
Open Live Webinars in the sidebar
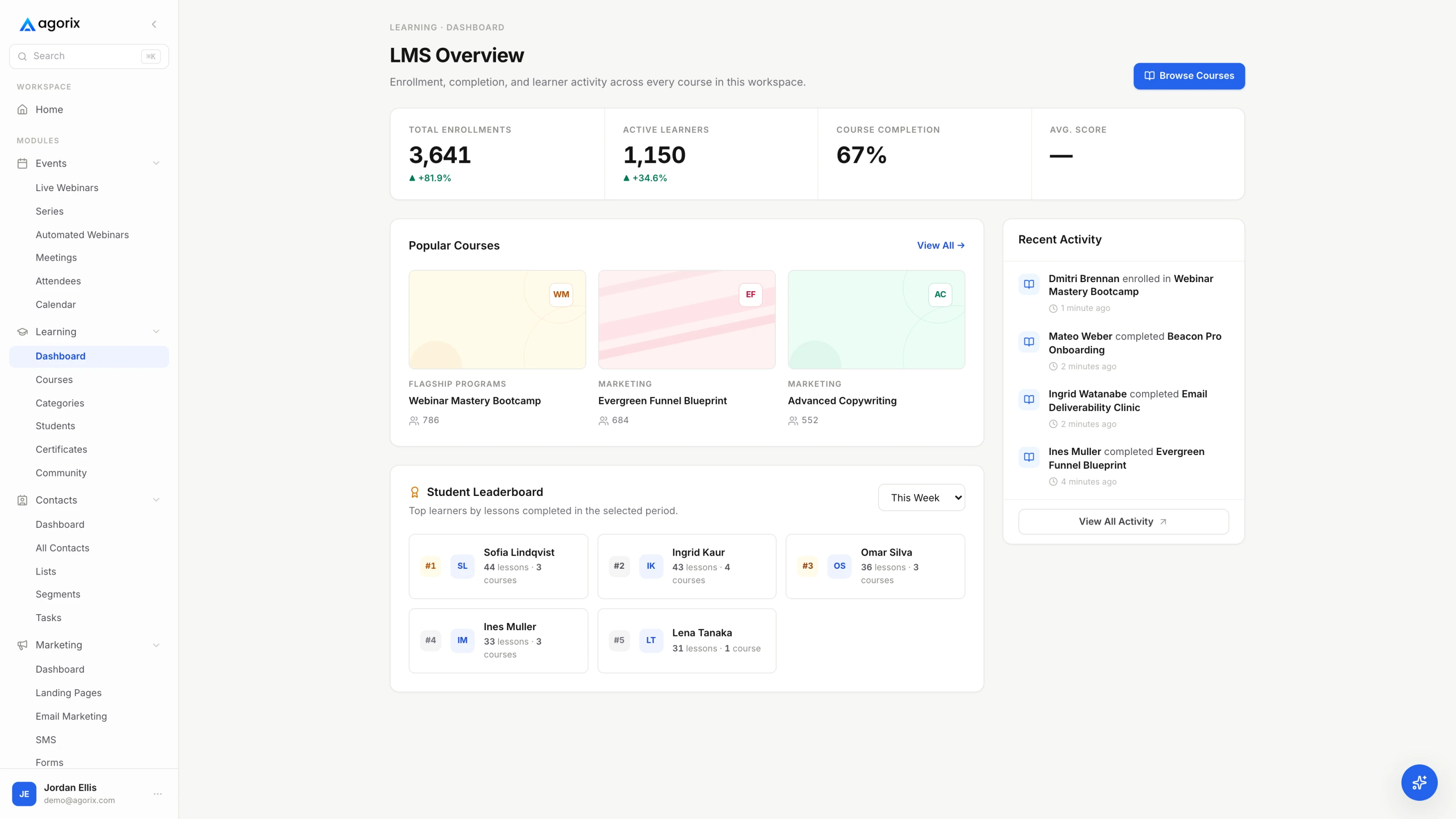[x=67, y=187]
